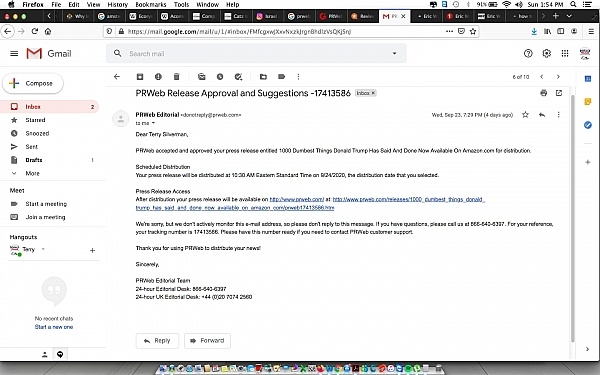Open the Bookmarks menu in menu bar
Screen dimensions: 600x375
tap(150, 5)
